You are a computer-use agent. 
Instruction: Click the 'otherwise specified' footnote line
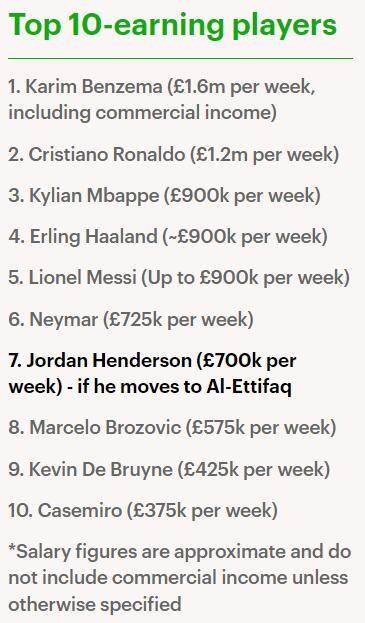[x=95, y=604]
